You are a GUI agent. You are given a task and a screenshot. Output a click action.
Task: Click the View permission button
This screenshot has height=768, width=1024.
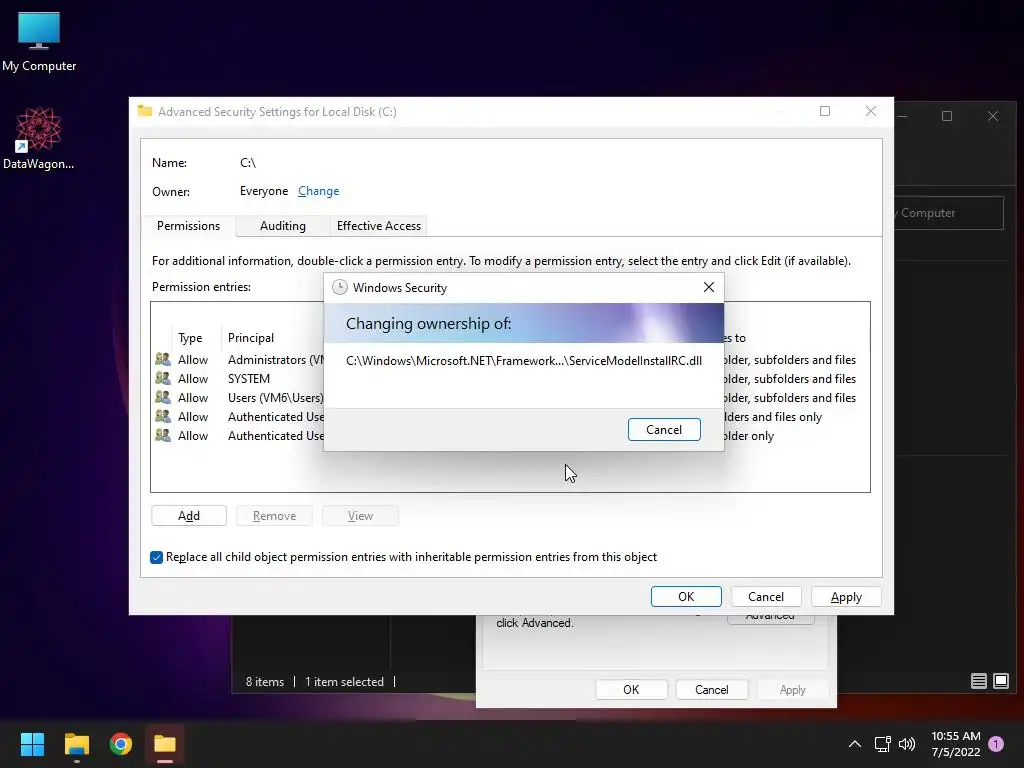[x=360, y=516]
